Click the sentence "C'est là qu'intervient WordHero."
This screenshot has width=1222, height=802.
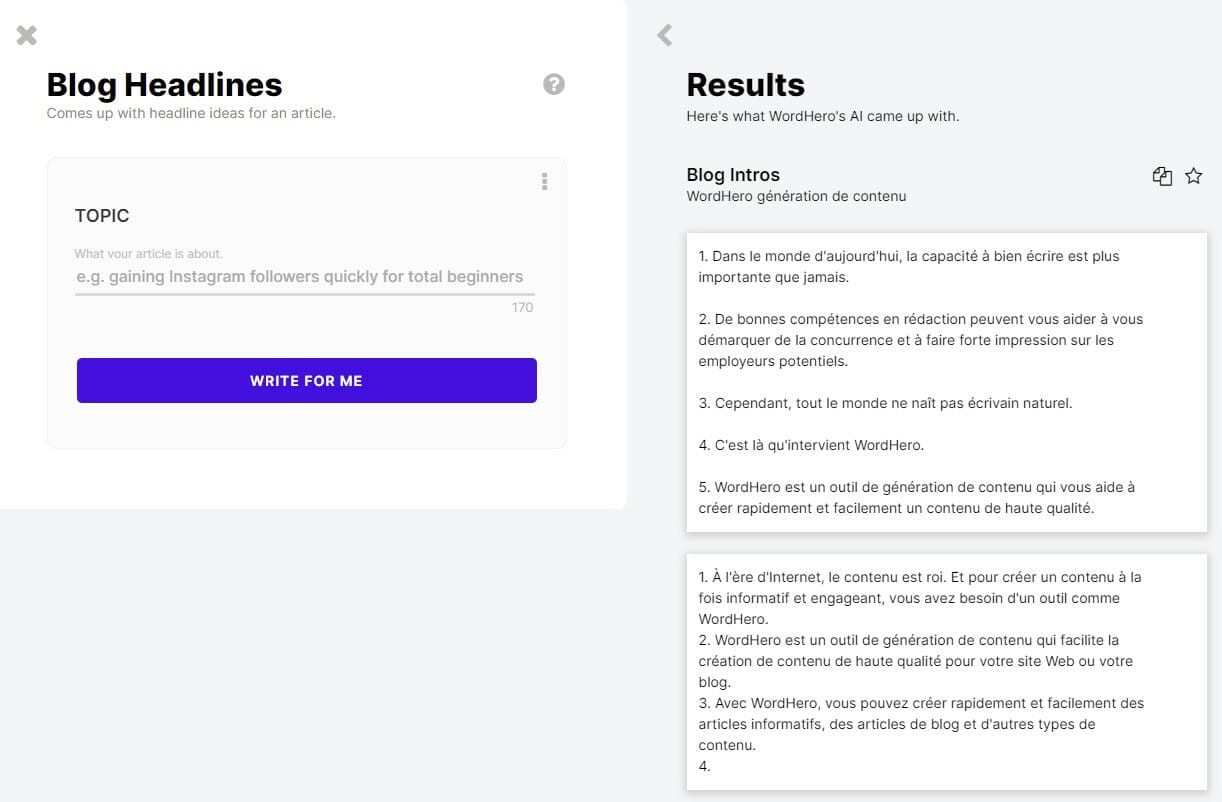[x=811, y=445]
